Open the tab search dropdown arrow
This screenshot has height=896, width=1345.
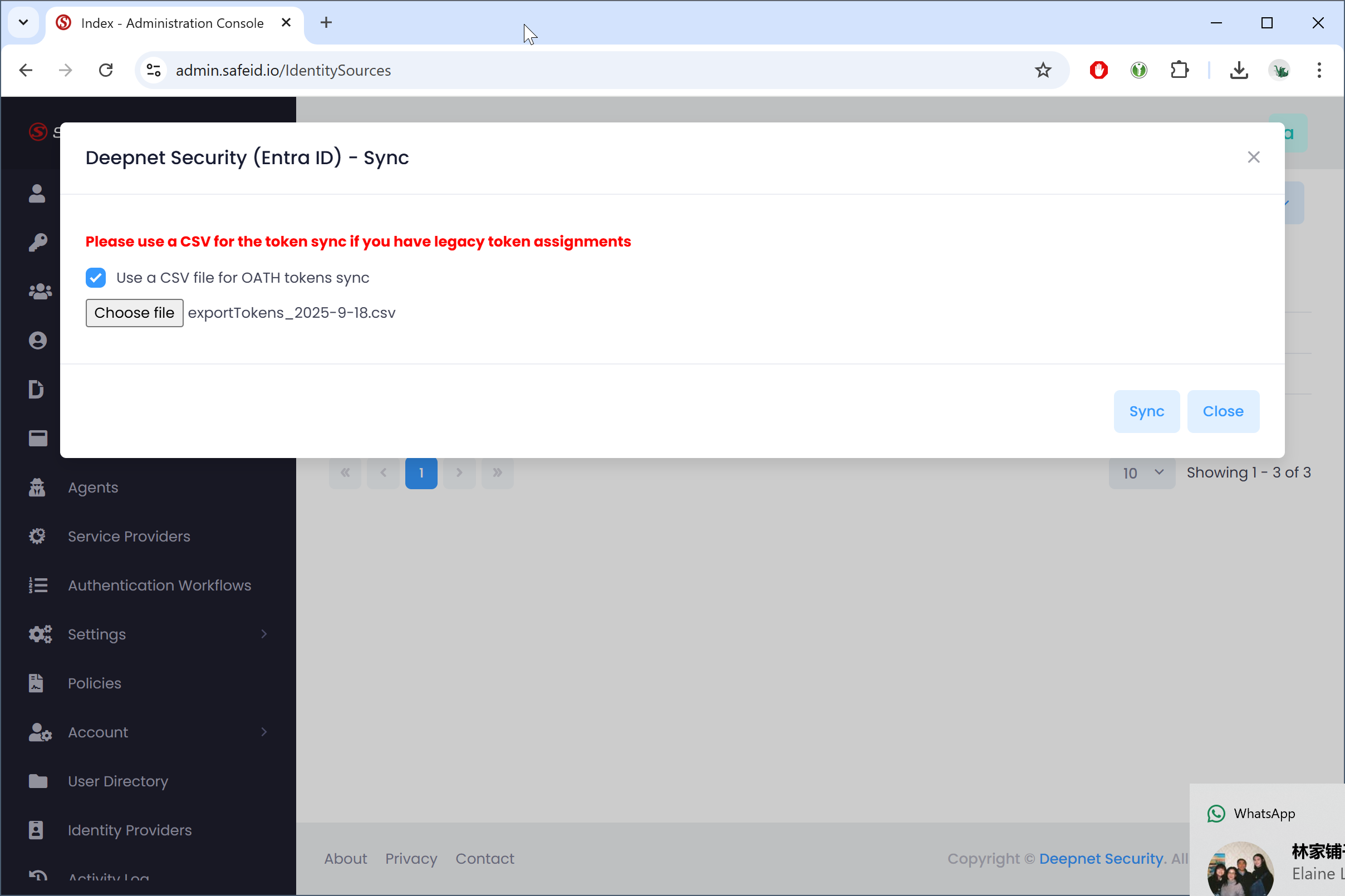pyautogui.click(x=23, y=23)
